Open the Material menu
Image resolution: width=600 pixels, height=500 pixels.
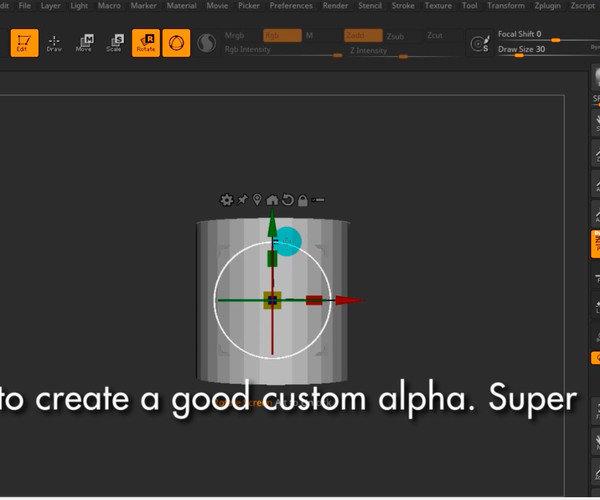(x=181, y=6)
